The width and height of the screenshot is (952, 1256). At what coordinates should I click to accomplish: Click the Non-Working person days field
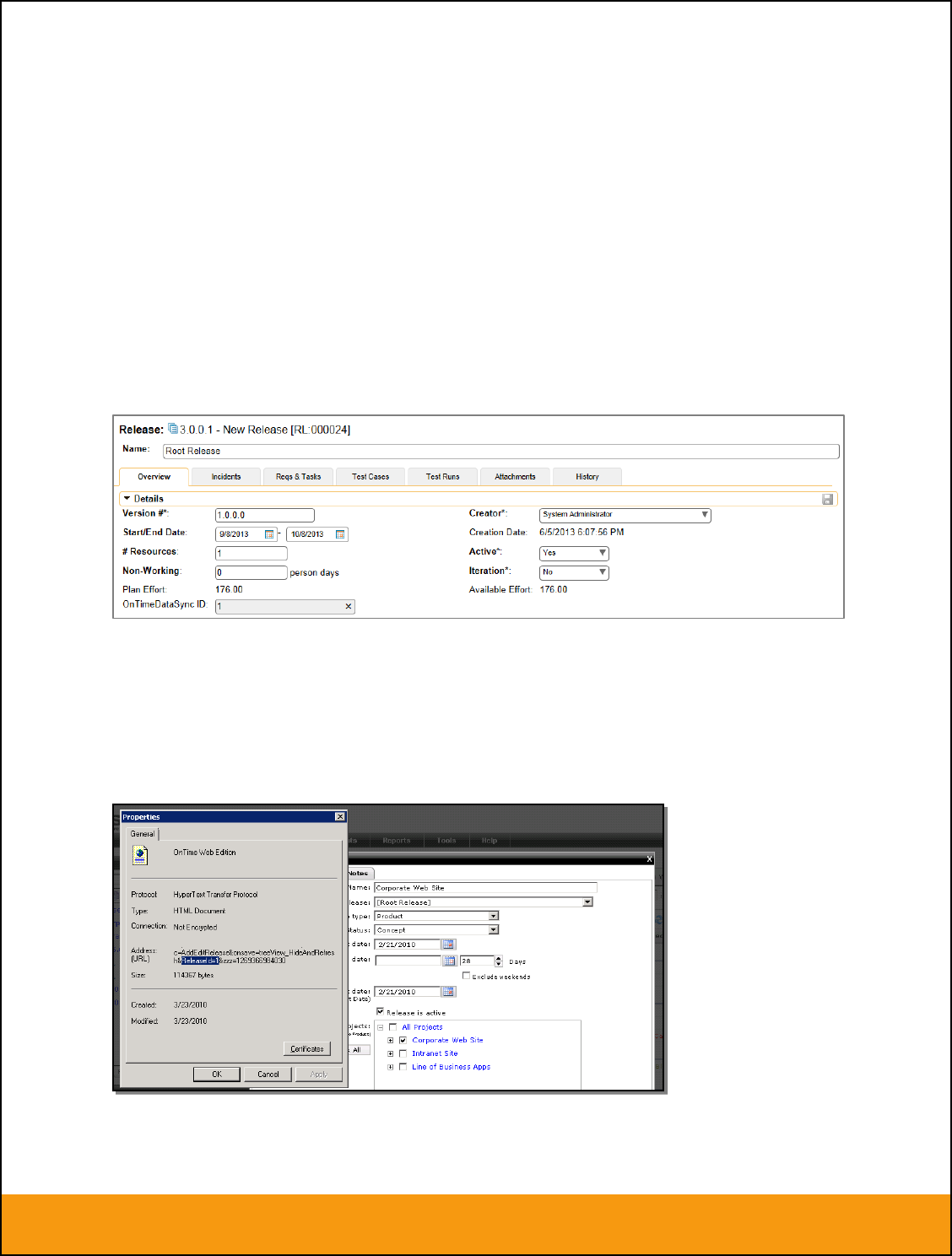click(x=252, y=572)
